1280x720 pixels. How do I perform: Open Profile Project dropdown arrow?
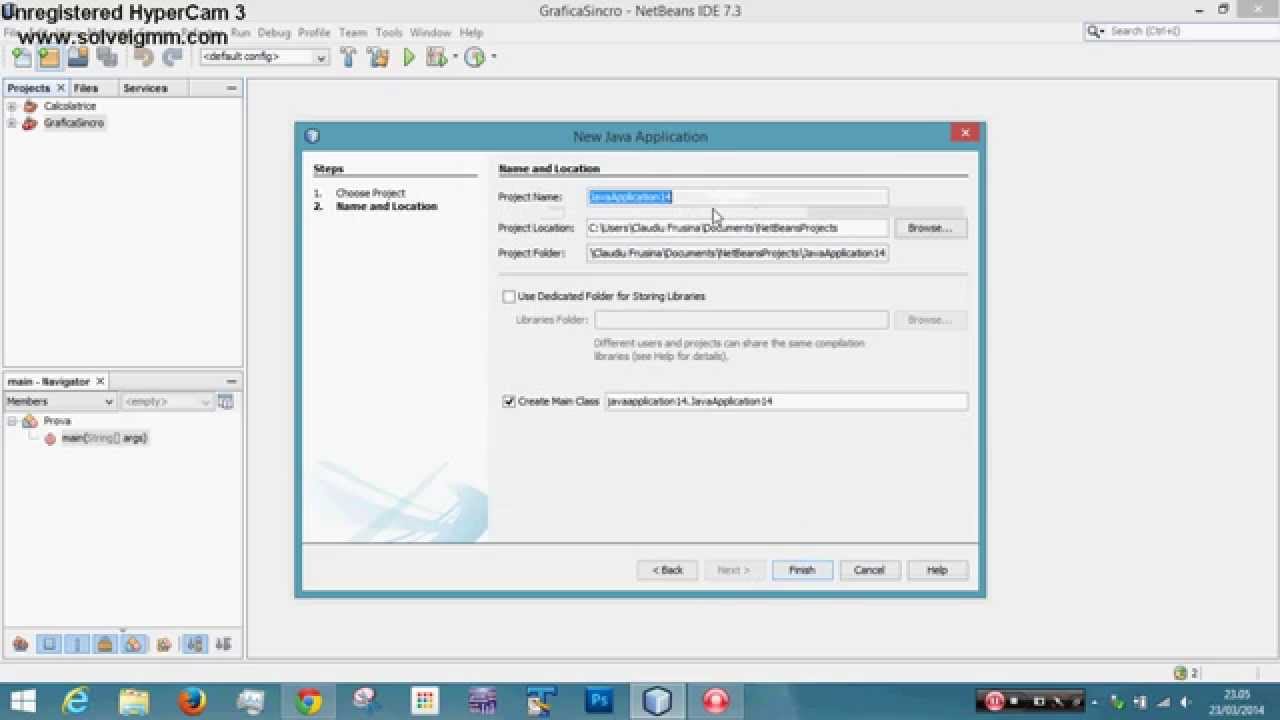click(493, 57)
